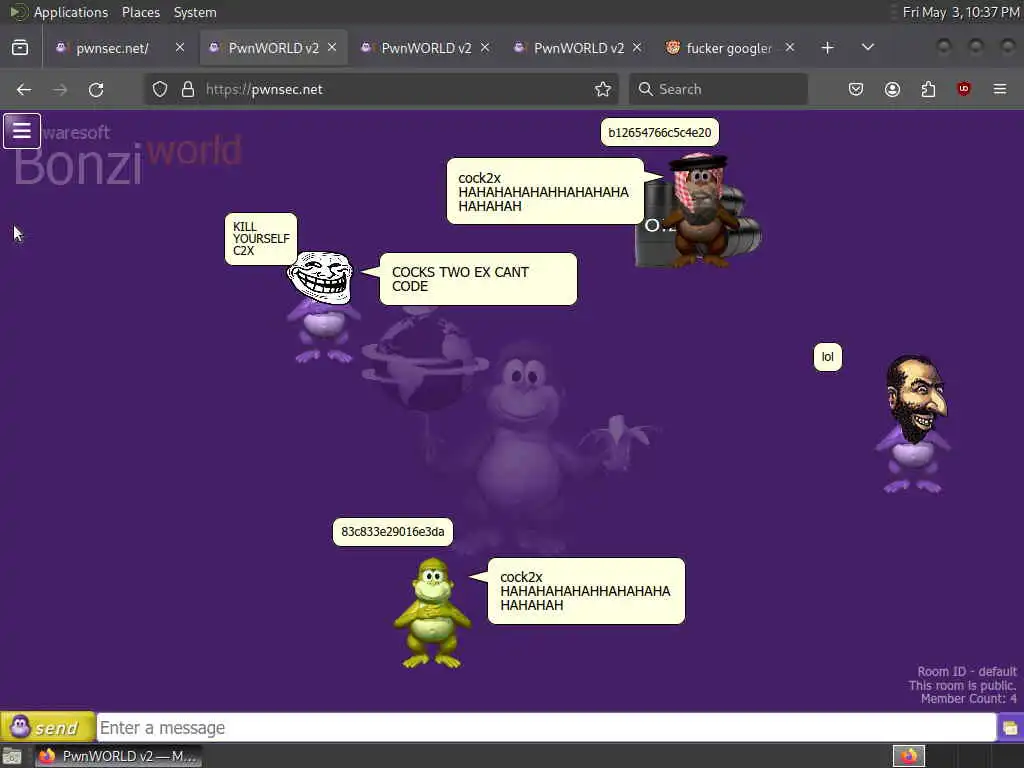Click the b12654766c5c4e20 name tag
This screenshot has height=768, width=1024.
tap(660, 133)
